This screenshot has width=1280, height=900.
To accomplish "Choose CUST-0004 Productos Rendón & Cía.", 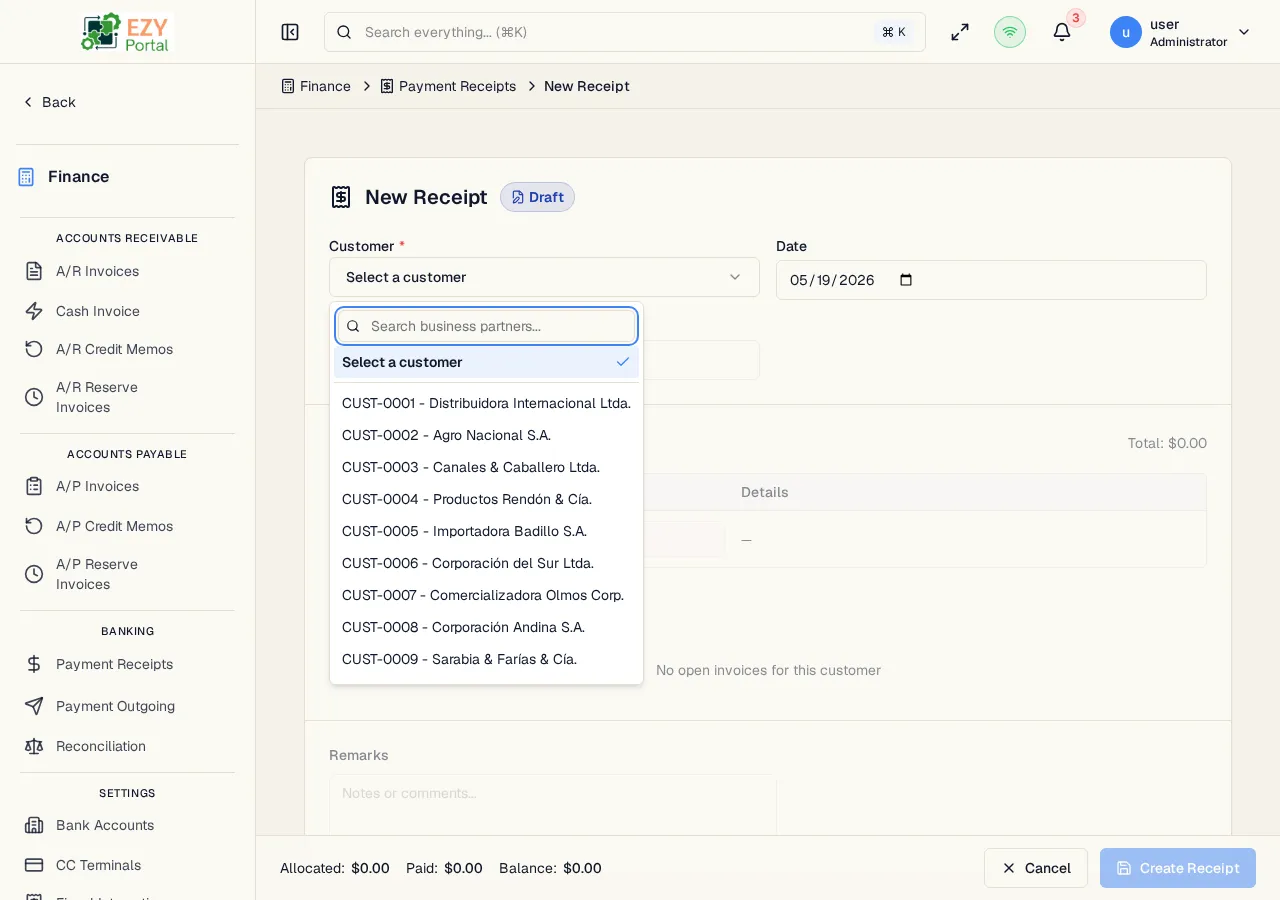I will 486,499.
